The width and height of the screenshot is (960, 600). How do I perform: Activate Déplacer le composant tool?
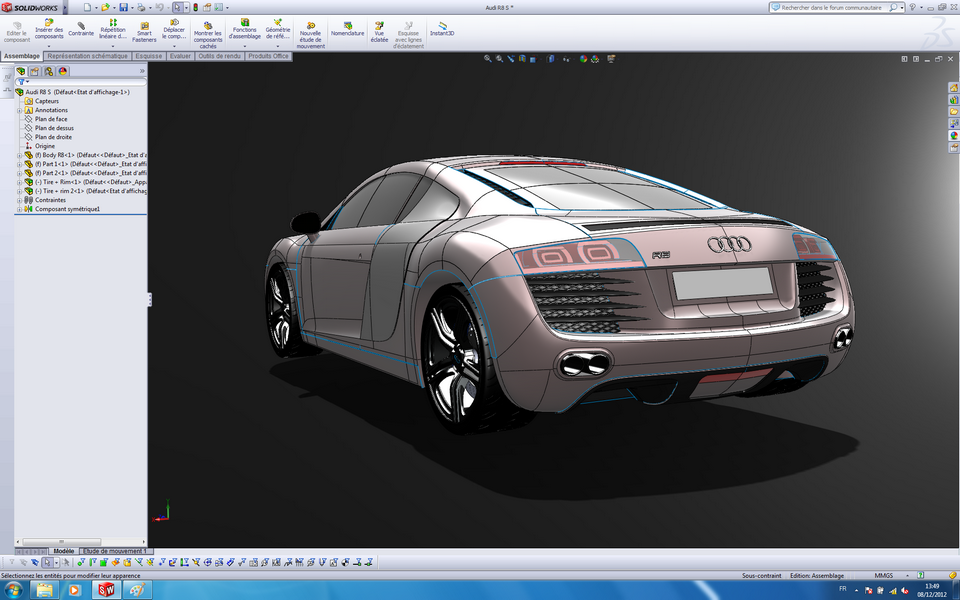pyautogui.click(x=175, y=28)
